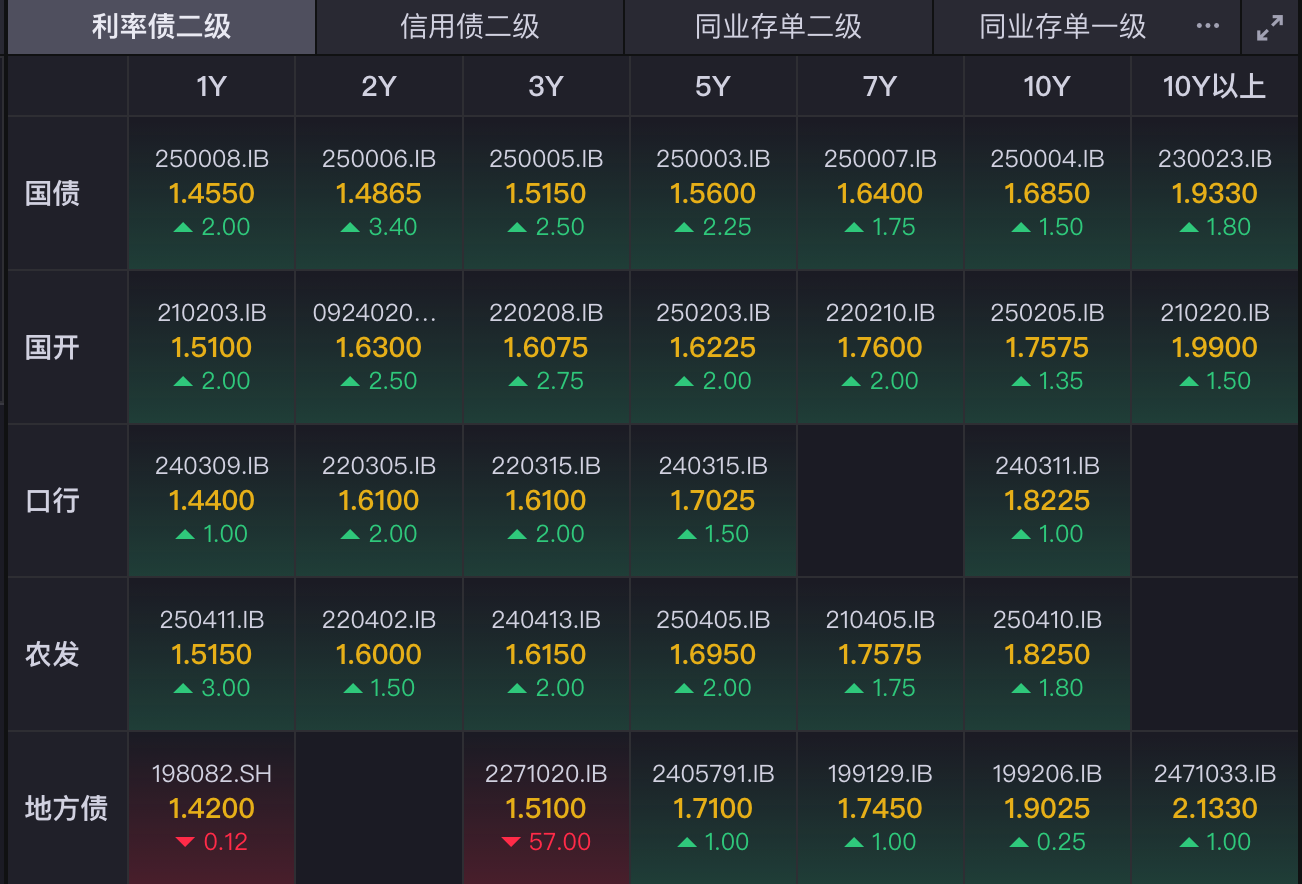
Task: Click the 1.7025 yield value
Action: (713, 500)
